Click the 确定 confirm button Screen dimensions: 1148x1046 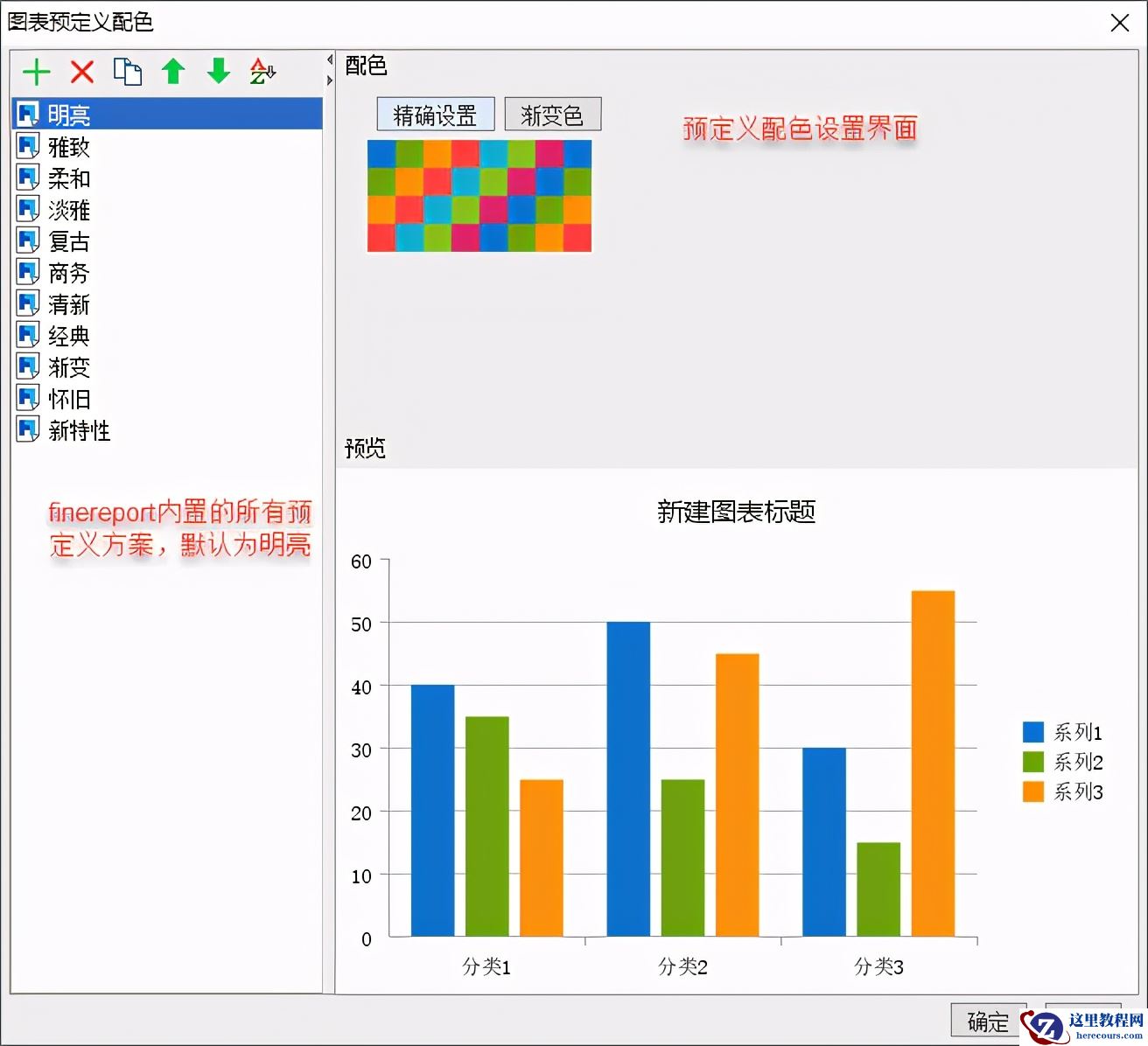[988, 1021]
